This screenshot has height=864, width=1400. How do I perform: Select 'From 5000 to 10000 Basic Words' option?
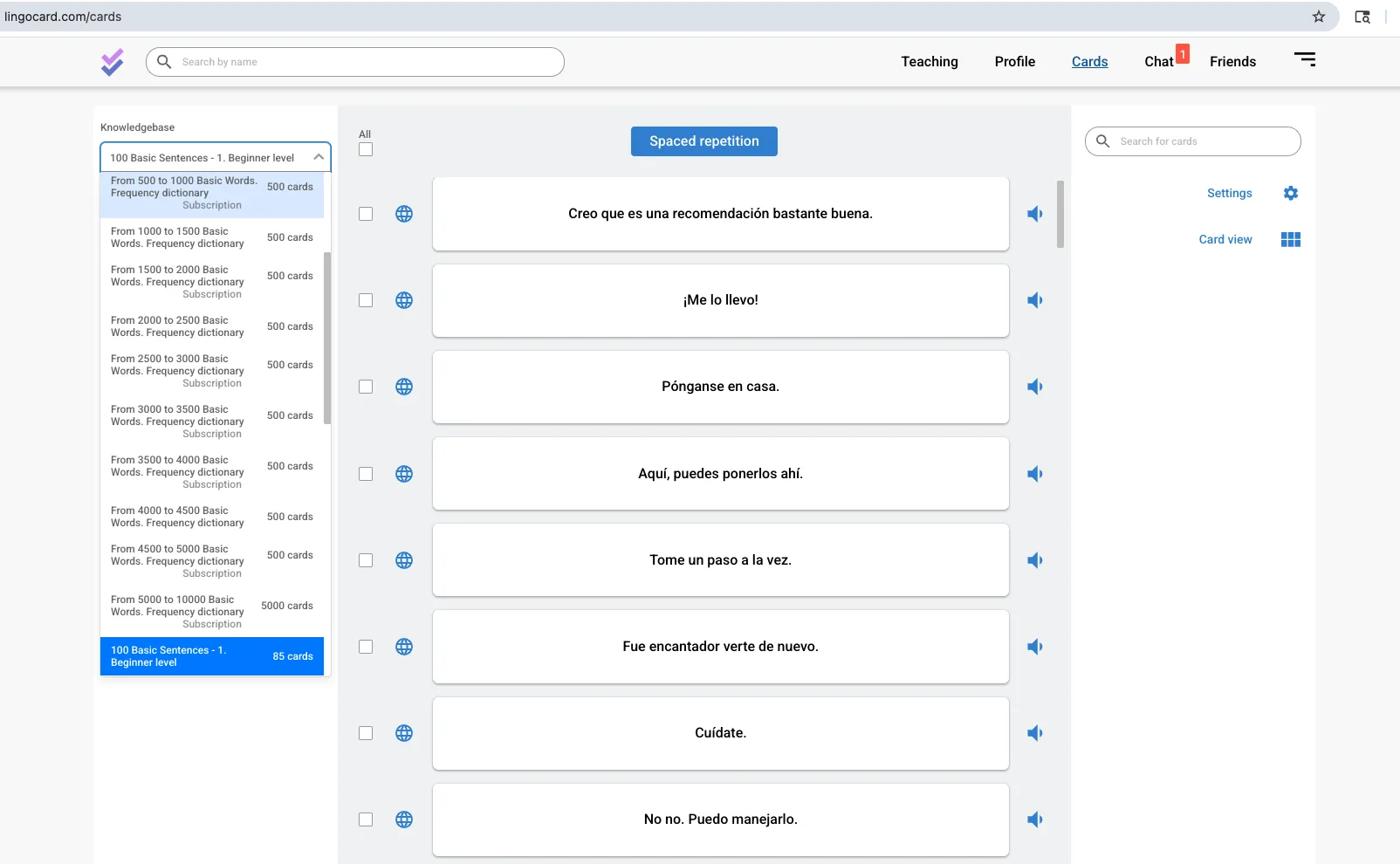pyautogui.click(x=212, y=612)
